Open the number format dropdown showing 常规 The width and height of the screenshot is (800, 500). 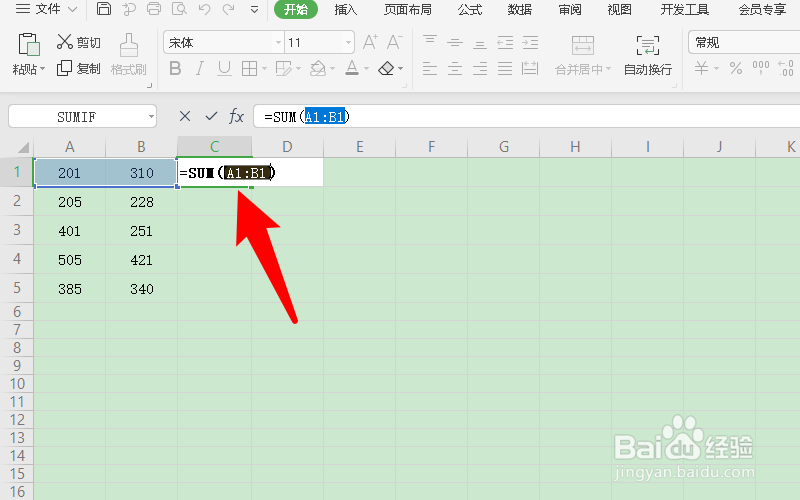[744, 42]
